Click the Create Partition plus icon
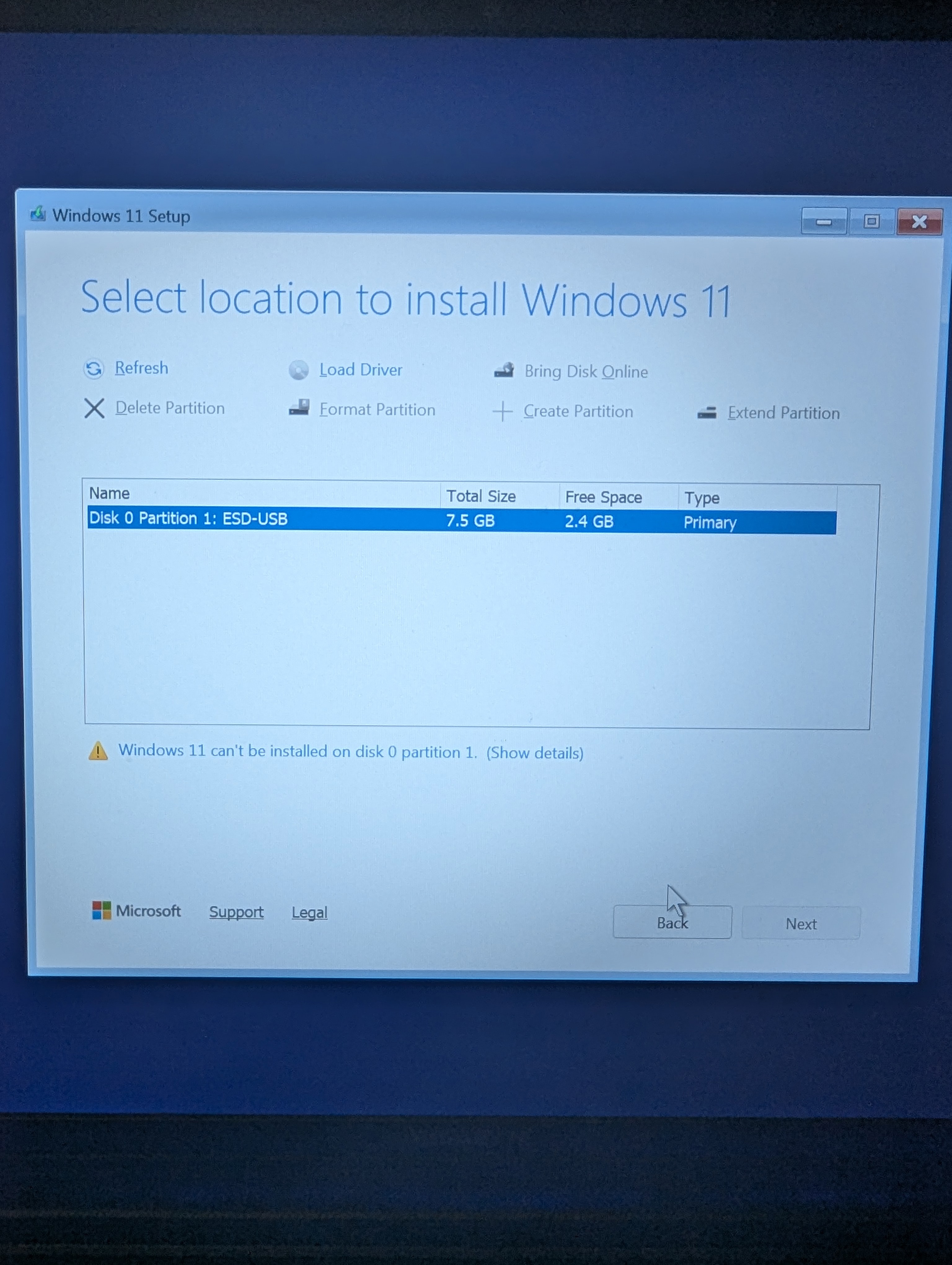The height and width of the screenshot is (1265, 952). point(502,411)
